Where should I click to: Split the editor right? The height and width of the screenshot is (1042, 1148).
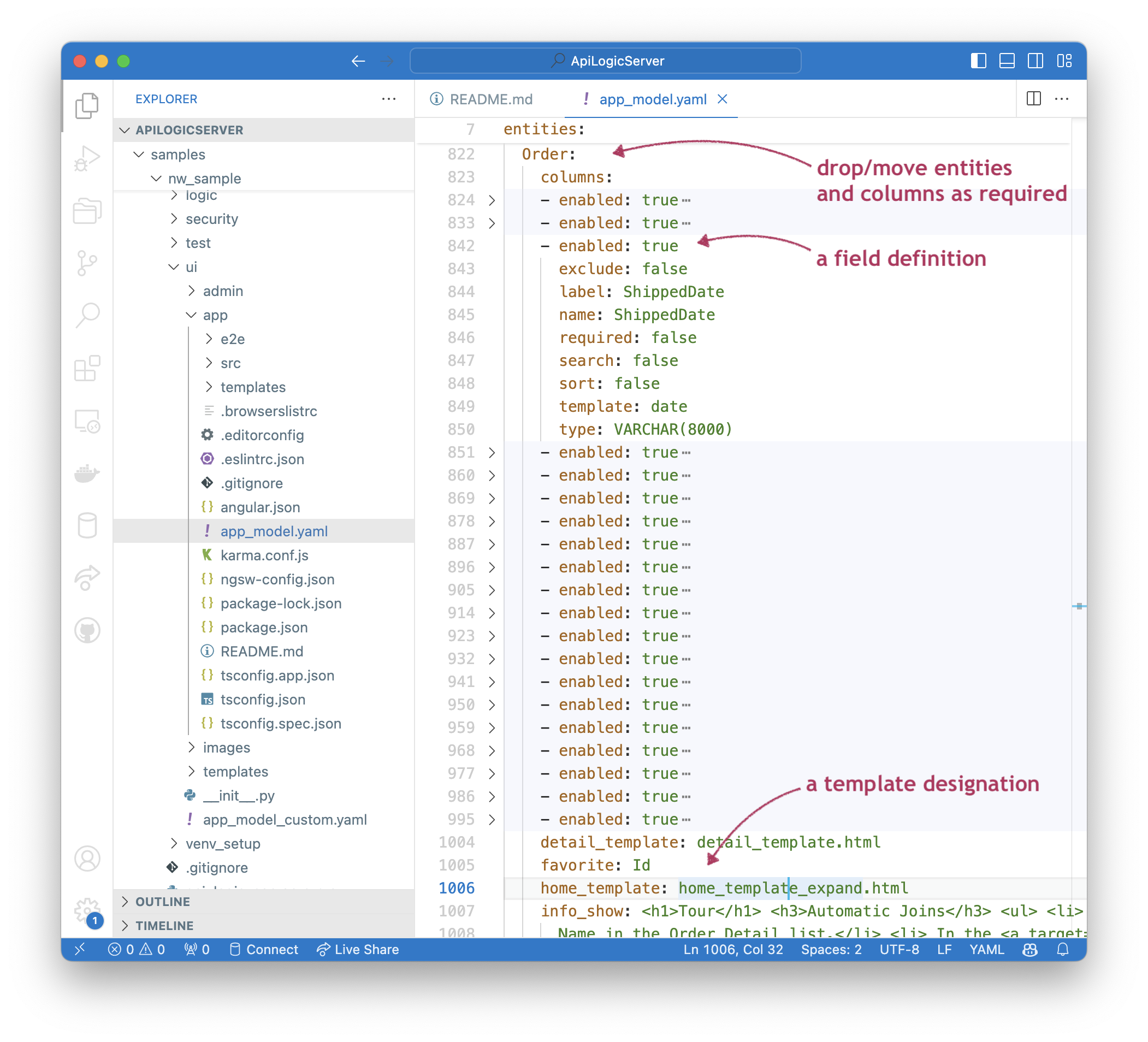1034,98
